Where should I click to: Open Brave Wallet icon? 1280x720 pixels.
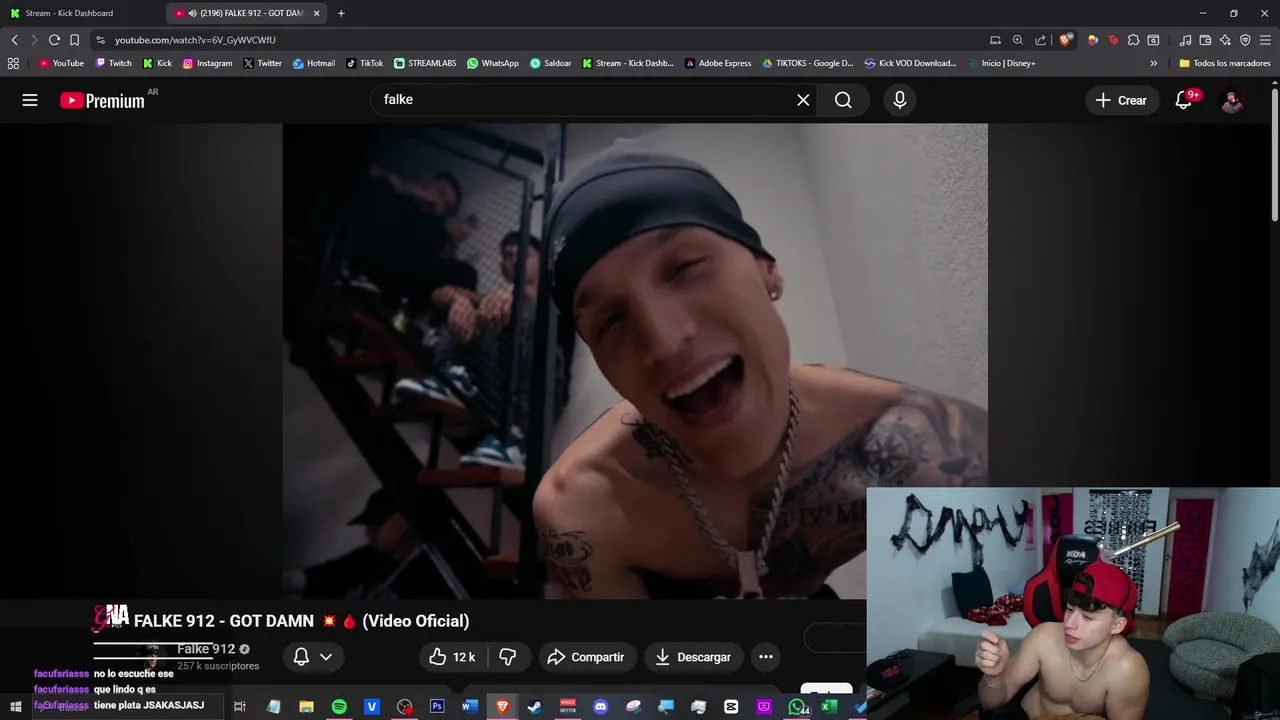[x=1205, y=40]
